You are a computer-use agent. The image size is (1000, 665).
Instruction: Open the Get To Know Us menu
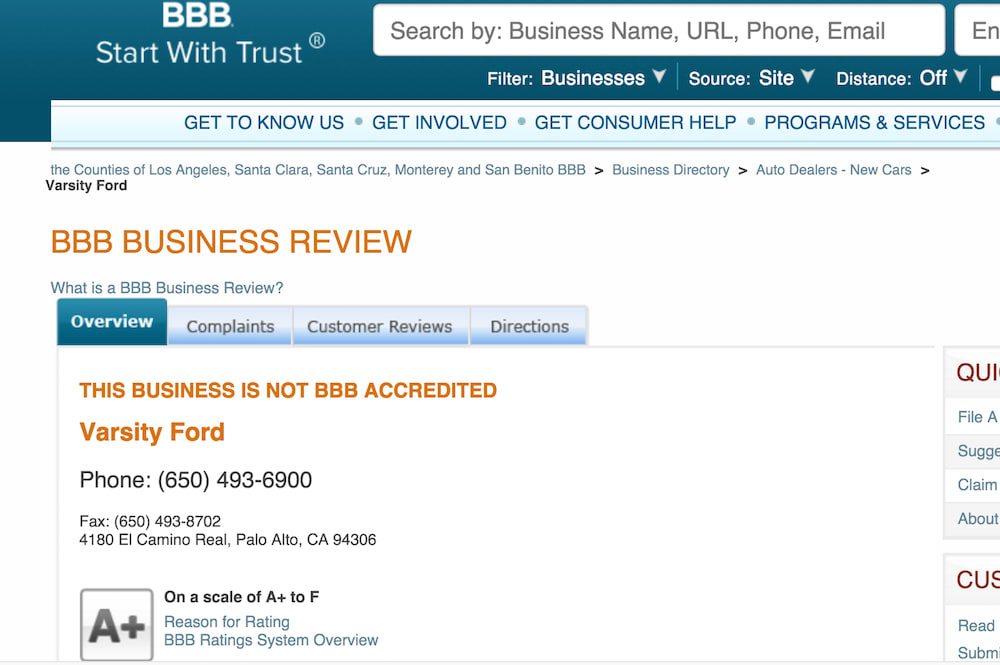pyautogui.click(x=264, y=122)
